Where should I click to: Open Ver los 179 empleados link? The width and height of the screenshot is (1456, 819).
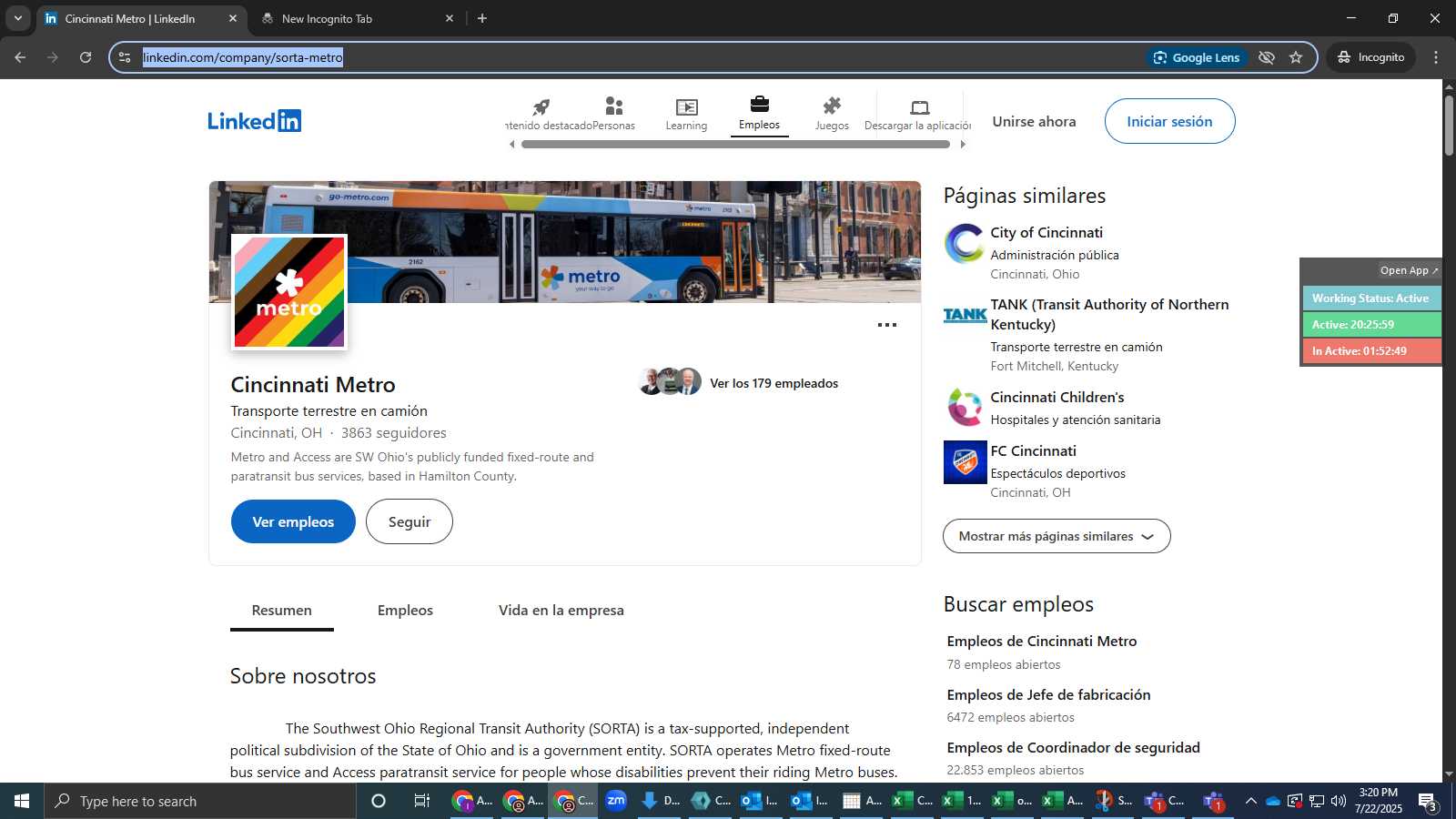coord(774,383)
